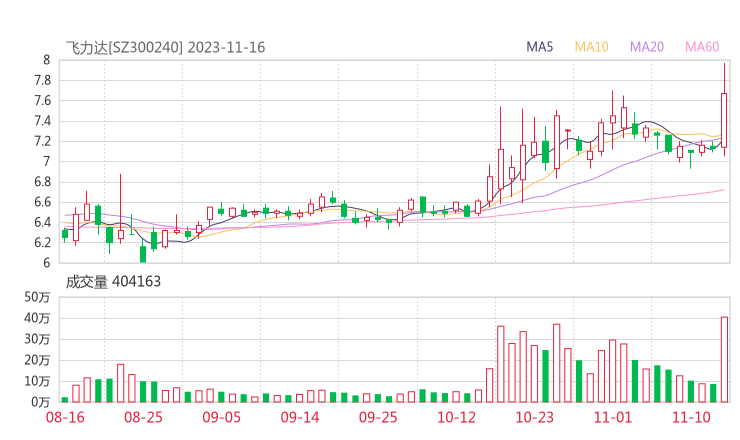Click the price axis label 6.4
Viewport: 740px width, 440px height.
click(x=42, y=222)
